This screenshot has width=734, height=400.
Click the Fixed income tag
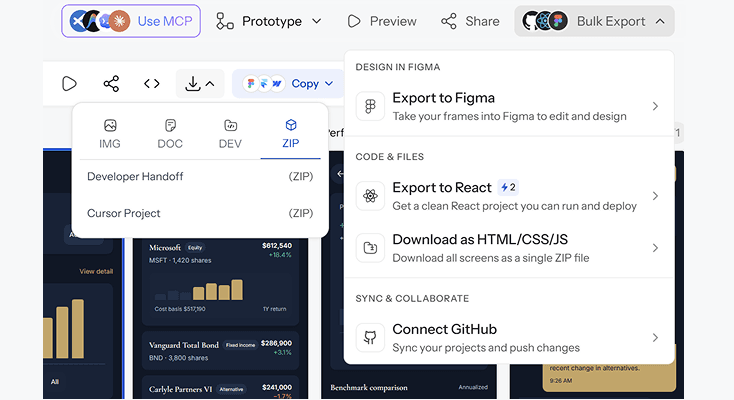[x=240, y=345]
